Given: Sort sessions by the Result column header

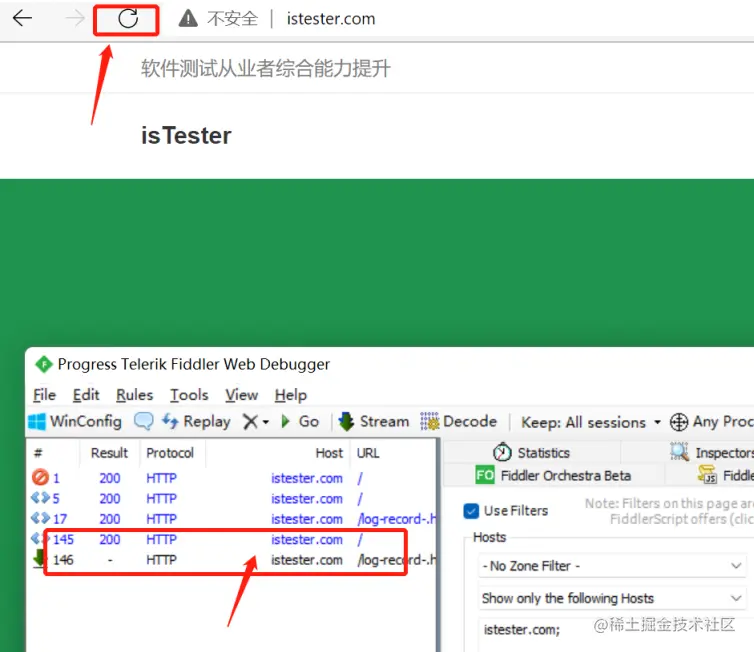Looking at the screenshot, I should click(x=109, y=453).
